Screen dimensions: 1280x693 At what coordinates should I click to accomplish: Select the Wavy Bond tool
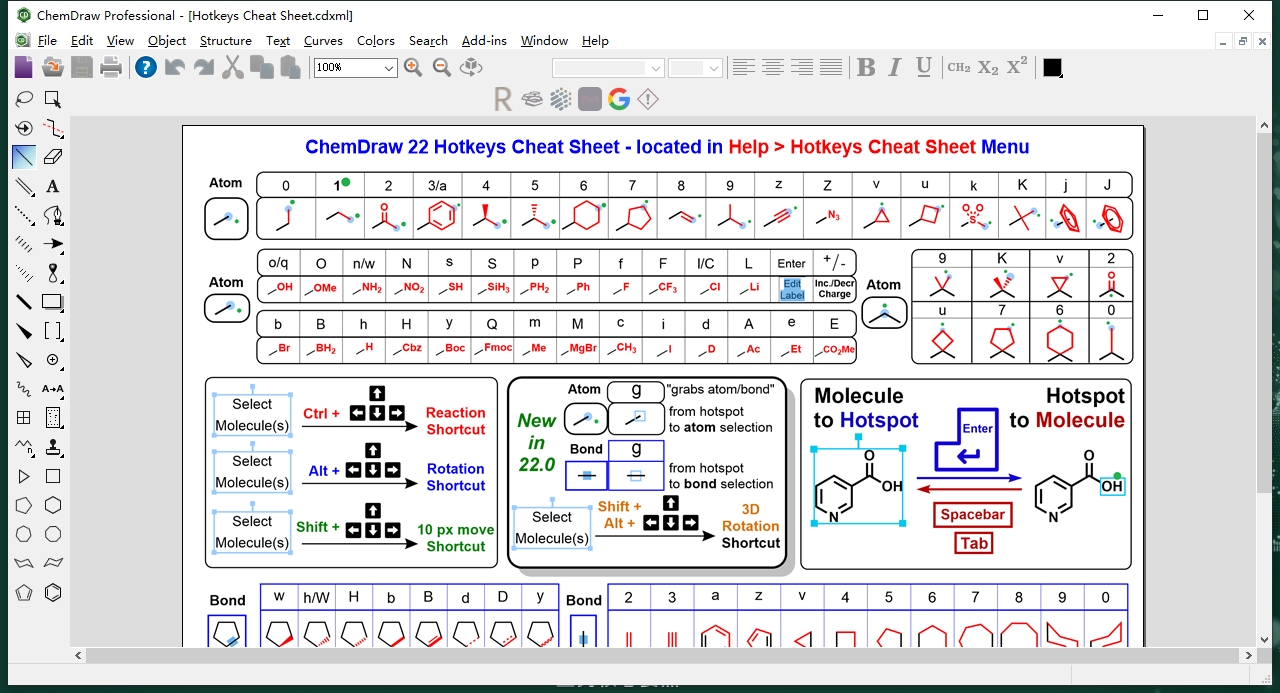coord(24,389)
